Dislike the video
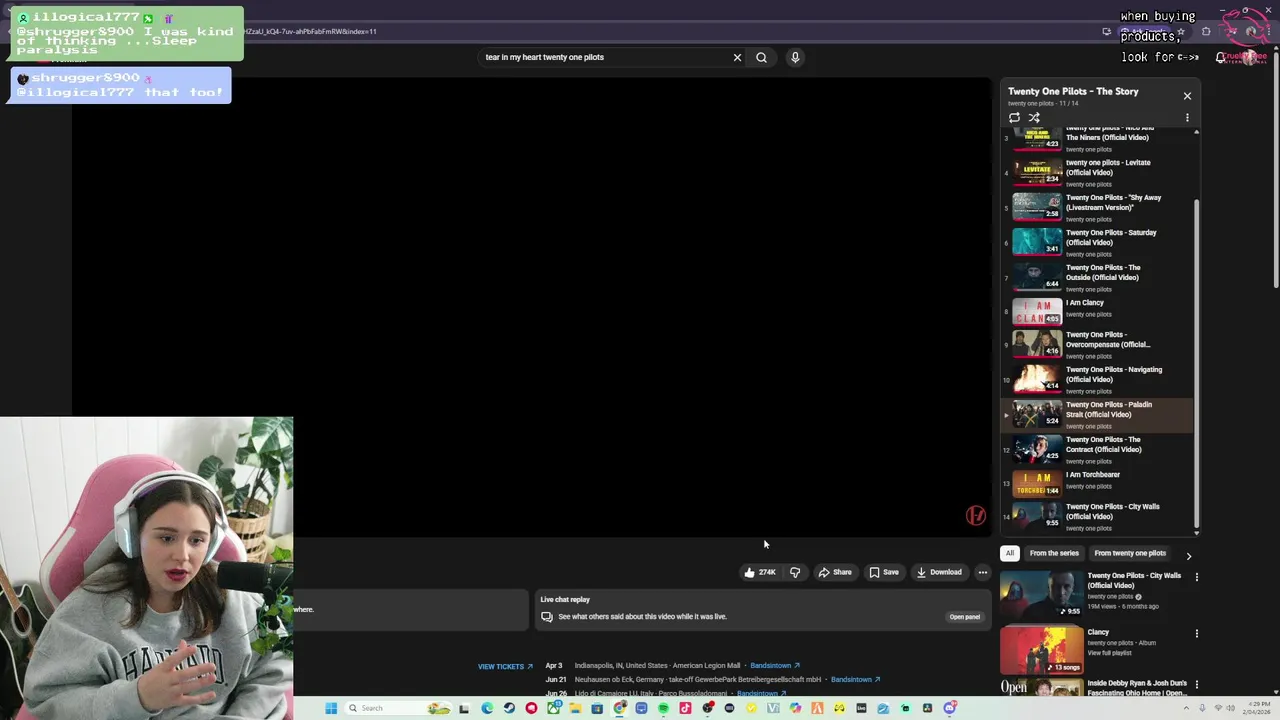This screenshot has width=1280, height=720. click(795, 572)
